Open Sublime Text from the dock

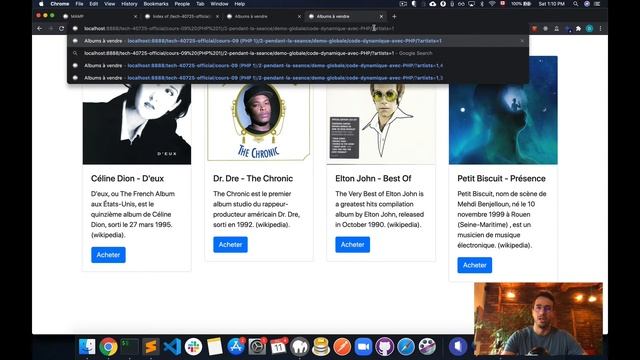click(151, 347)
